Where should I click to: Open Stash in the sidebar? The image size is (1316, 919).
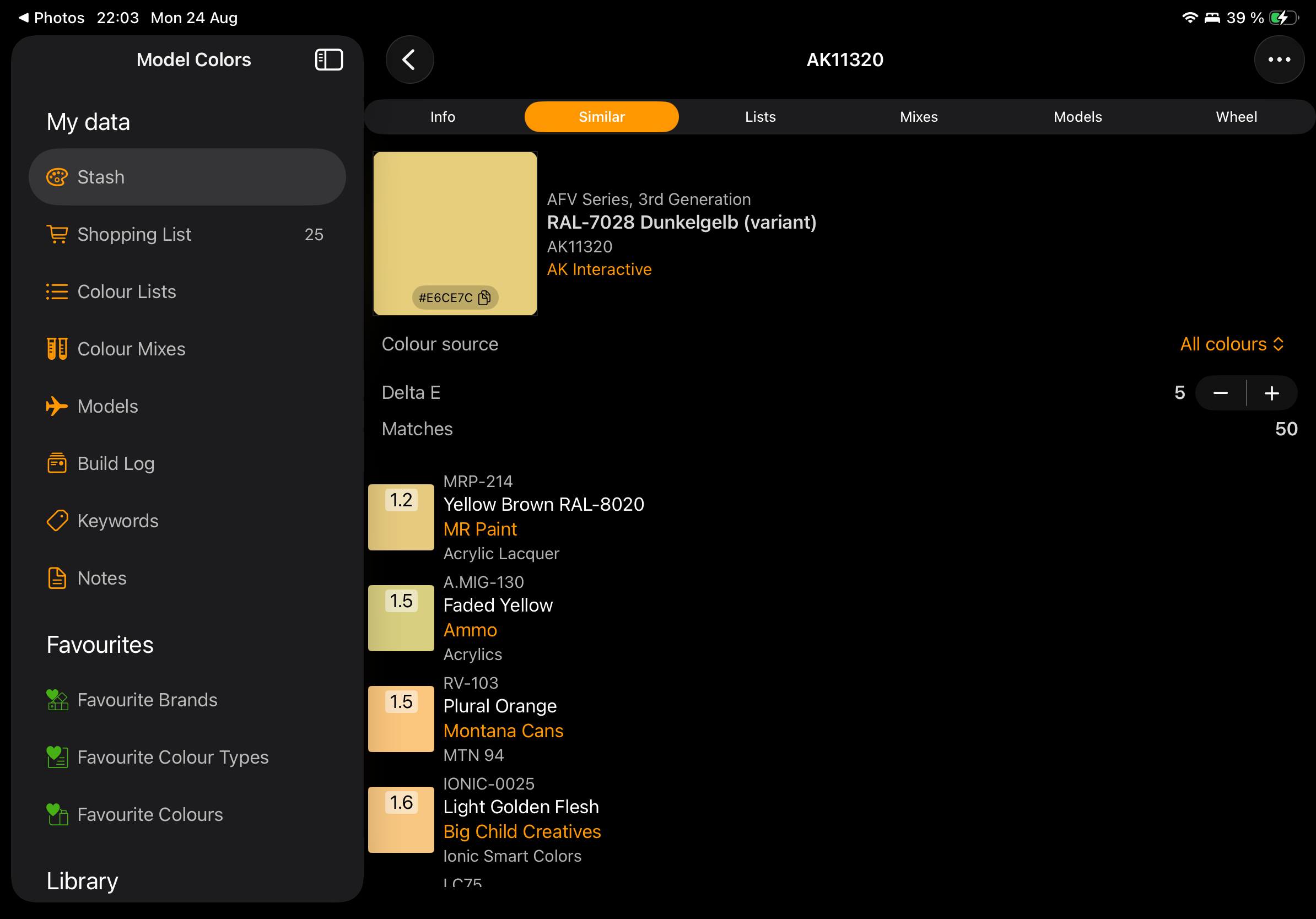pyautogui.click(x=187, y=177)
